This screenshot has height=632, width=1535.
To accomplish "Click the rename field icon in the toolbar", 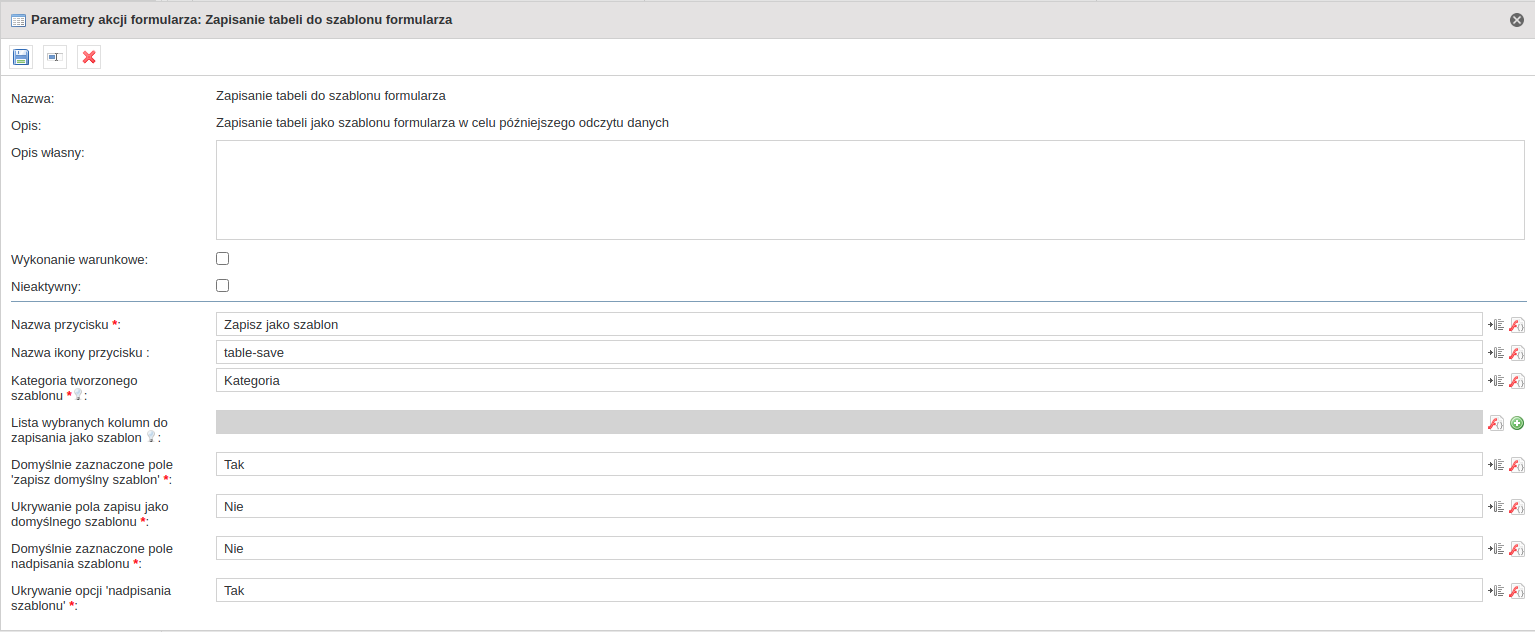I will 55,57.
